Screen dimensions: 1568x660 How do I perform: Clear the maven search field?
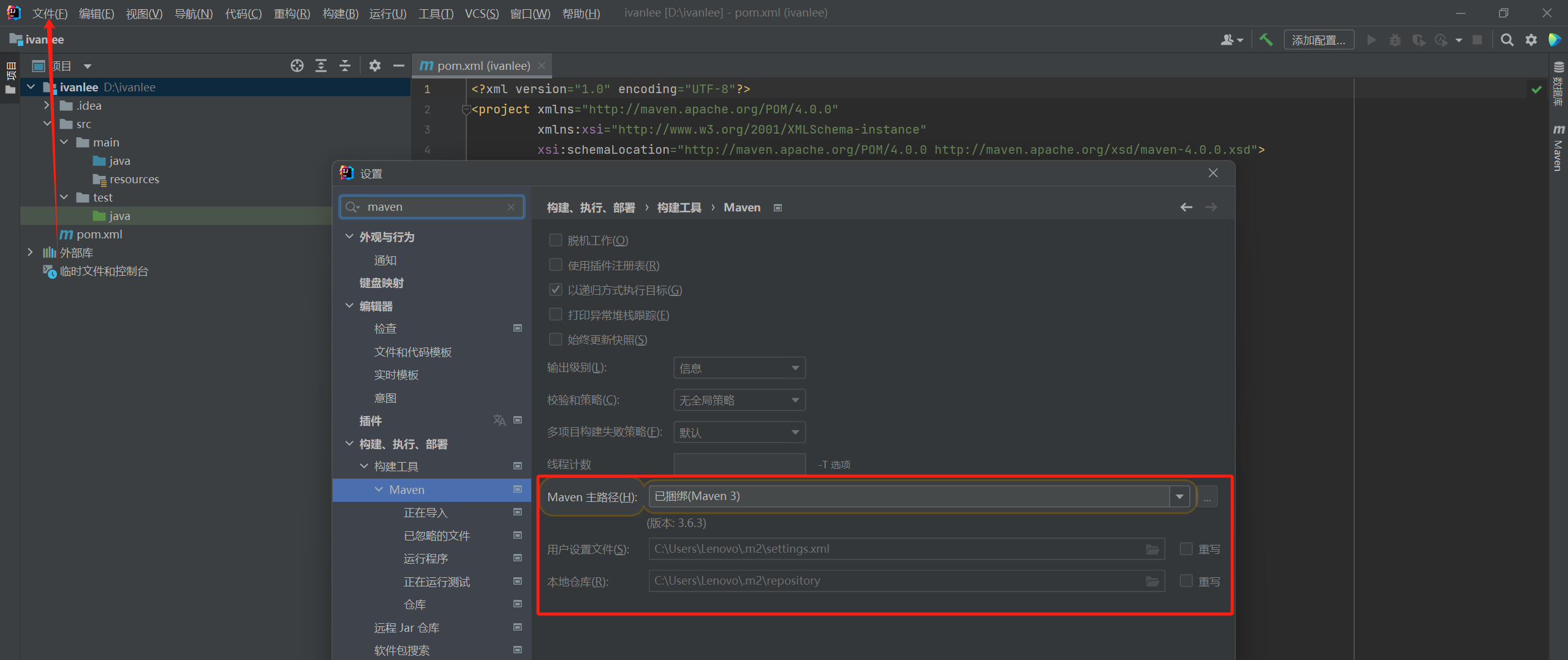click(511, 207)
